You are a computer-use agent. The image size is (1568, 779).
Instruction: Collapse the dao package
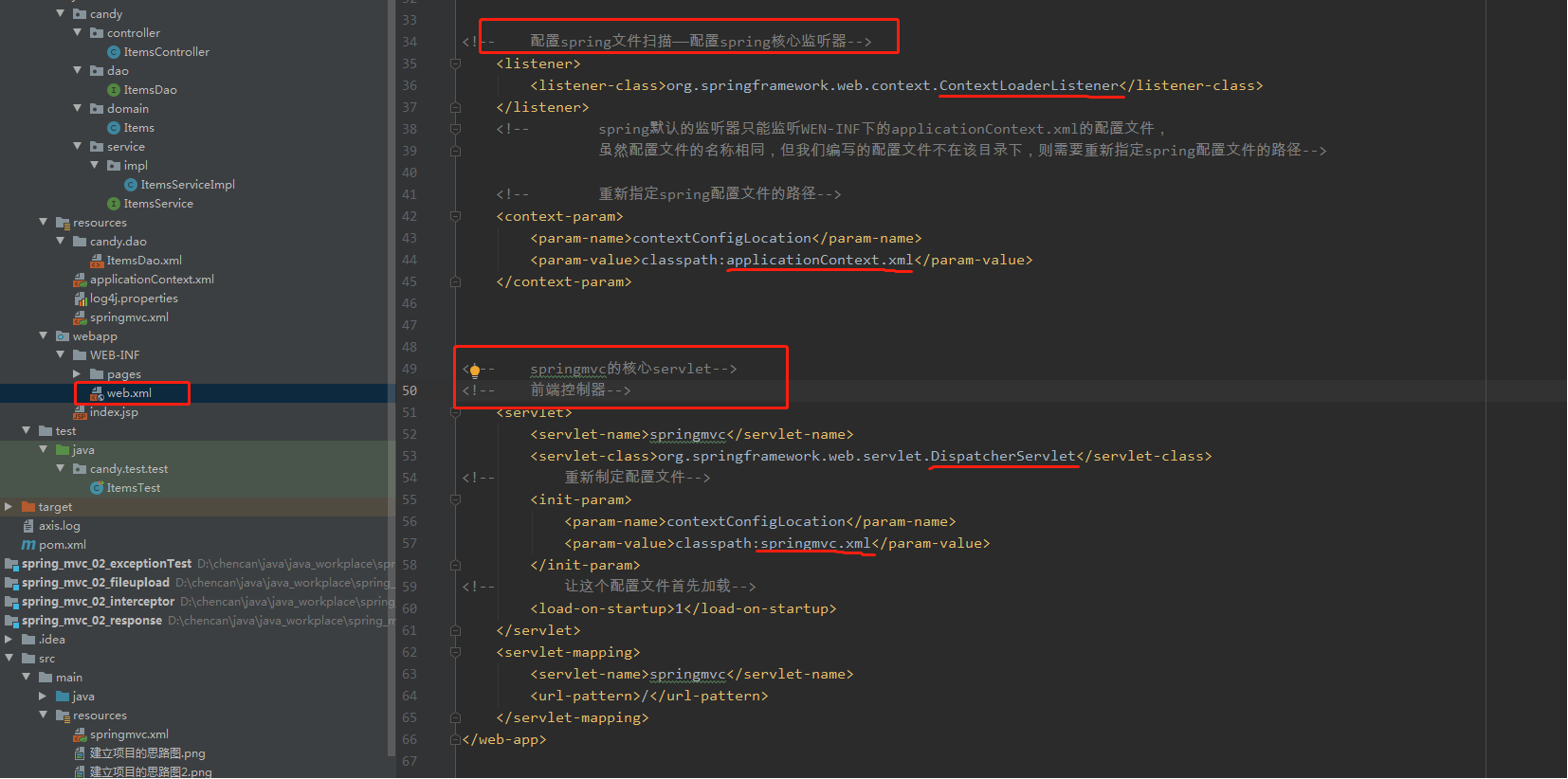coord(78,70)
